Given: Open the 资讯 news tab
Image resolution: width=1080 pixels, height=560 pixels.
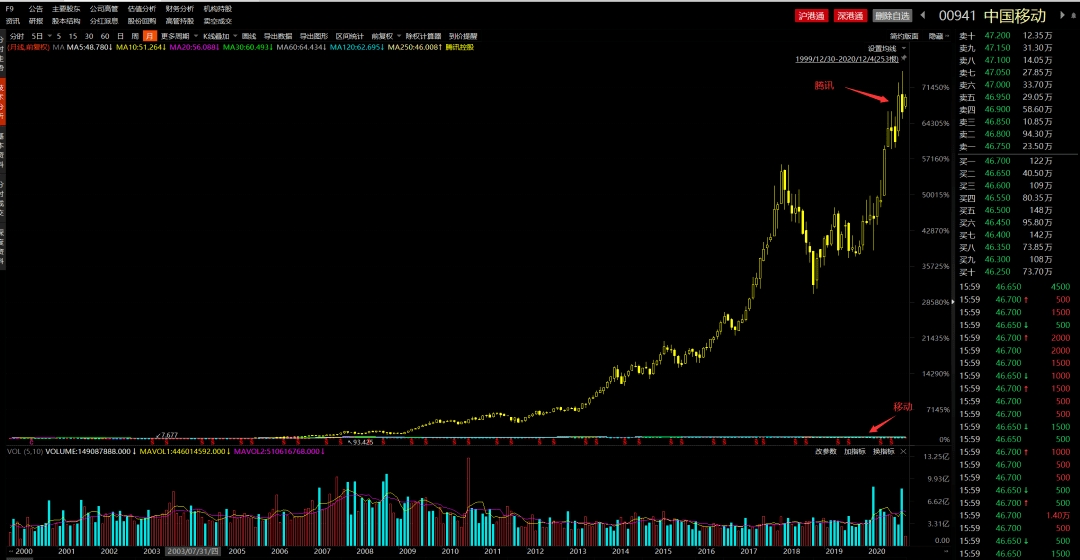Looking at the screenshot, I should [x=13, y=21].
